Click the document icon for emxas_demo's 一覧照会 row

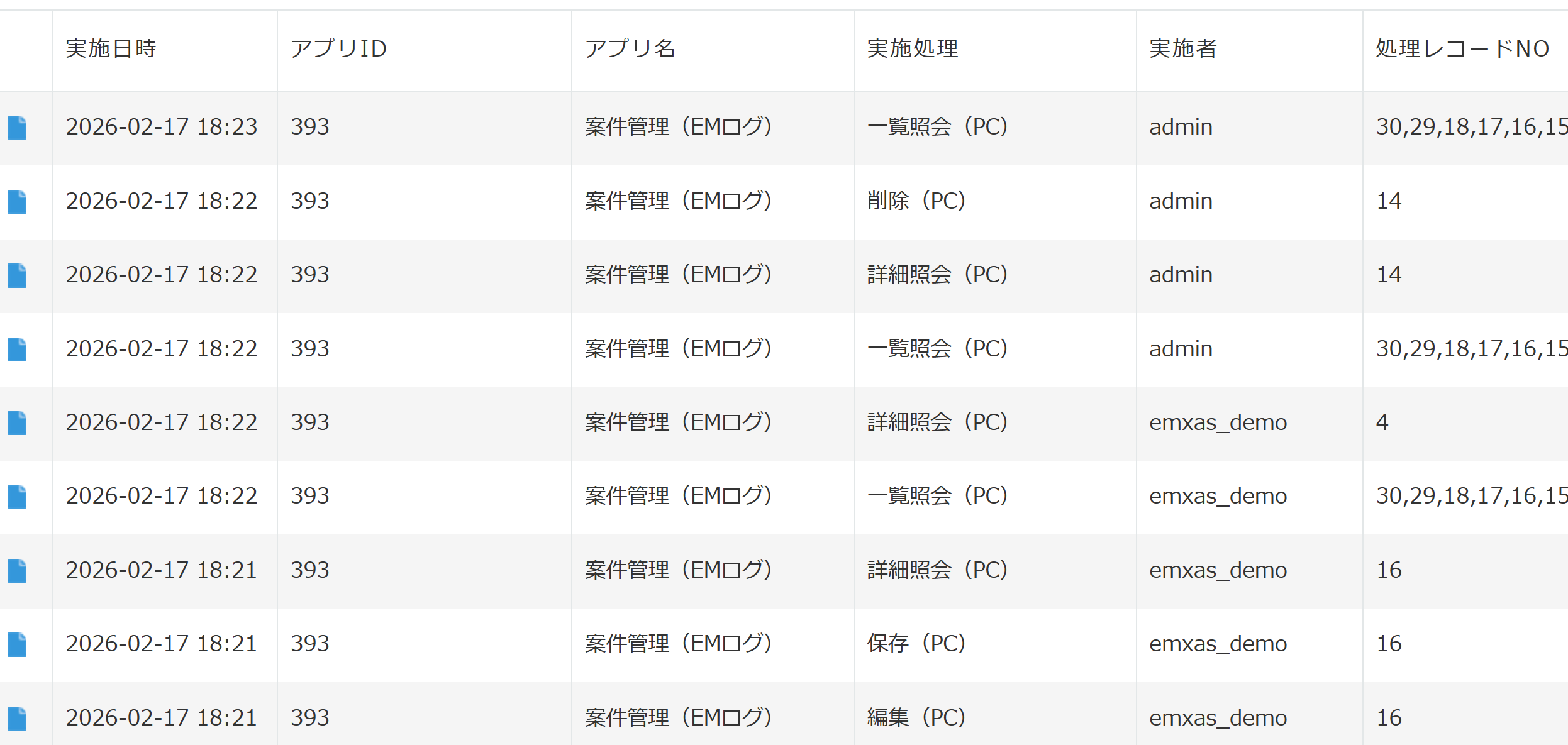point(17,497)
